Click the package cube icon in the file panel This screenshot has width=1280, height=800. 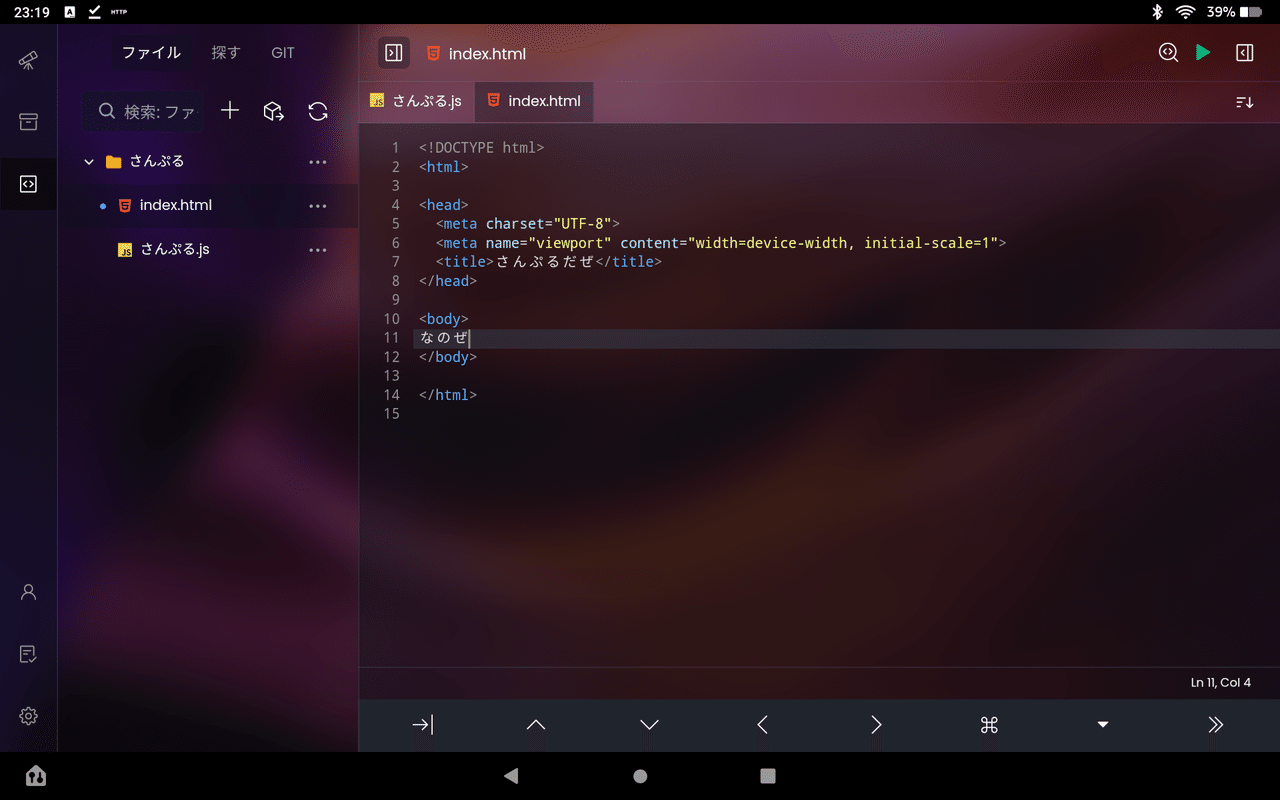click(x=273, y=111)
